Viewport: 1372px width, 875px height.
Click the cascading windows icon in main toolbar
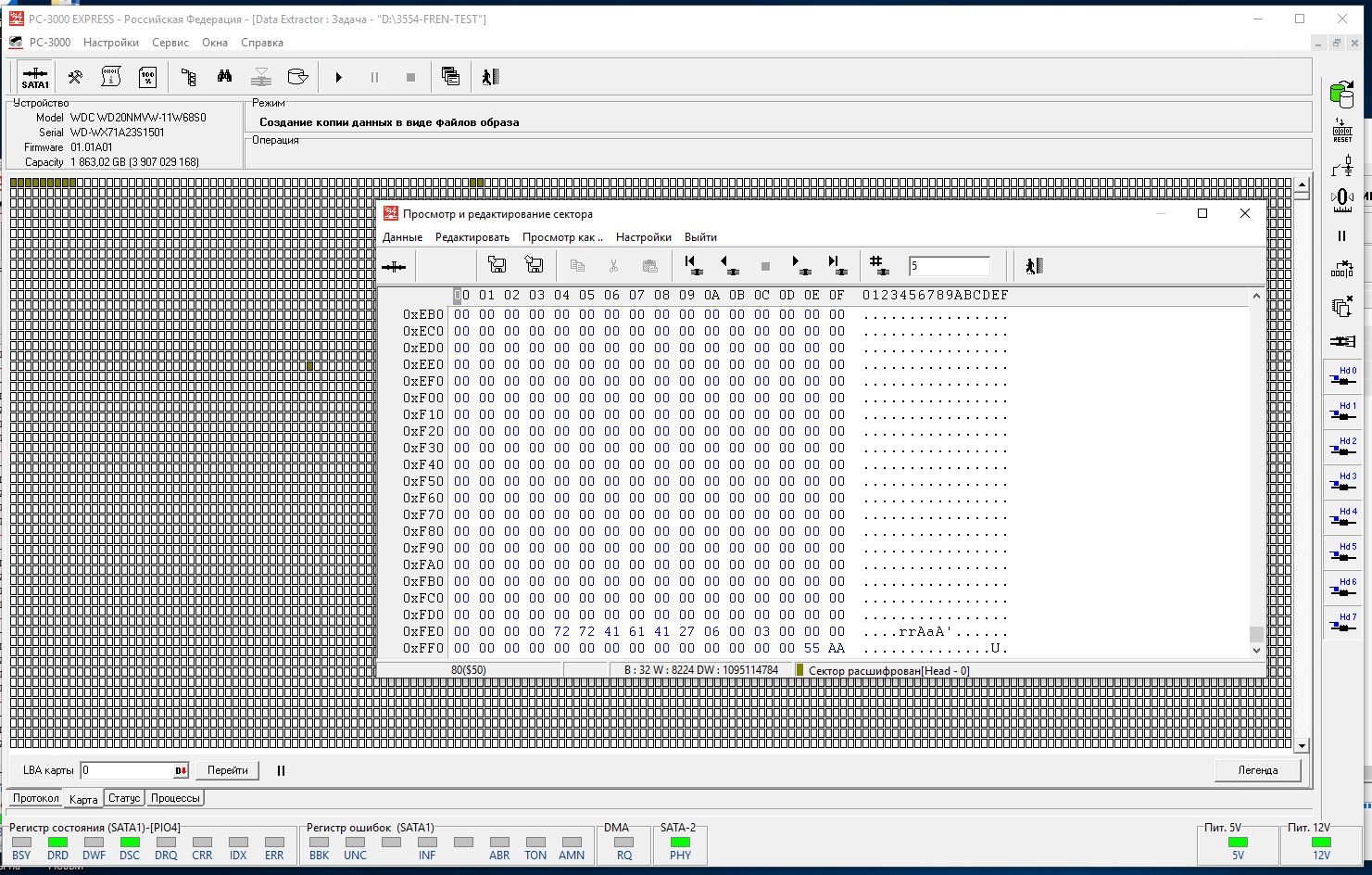pyautogui.click(x=451, y=77)
